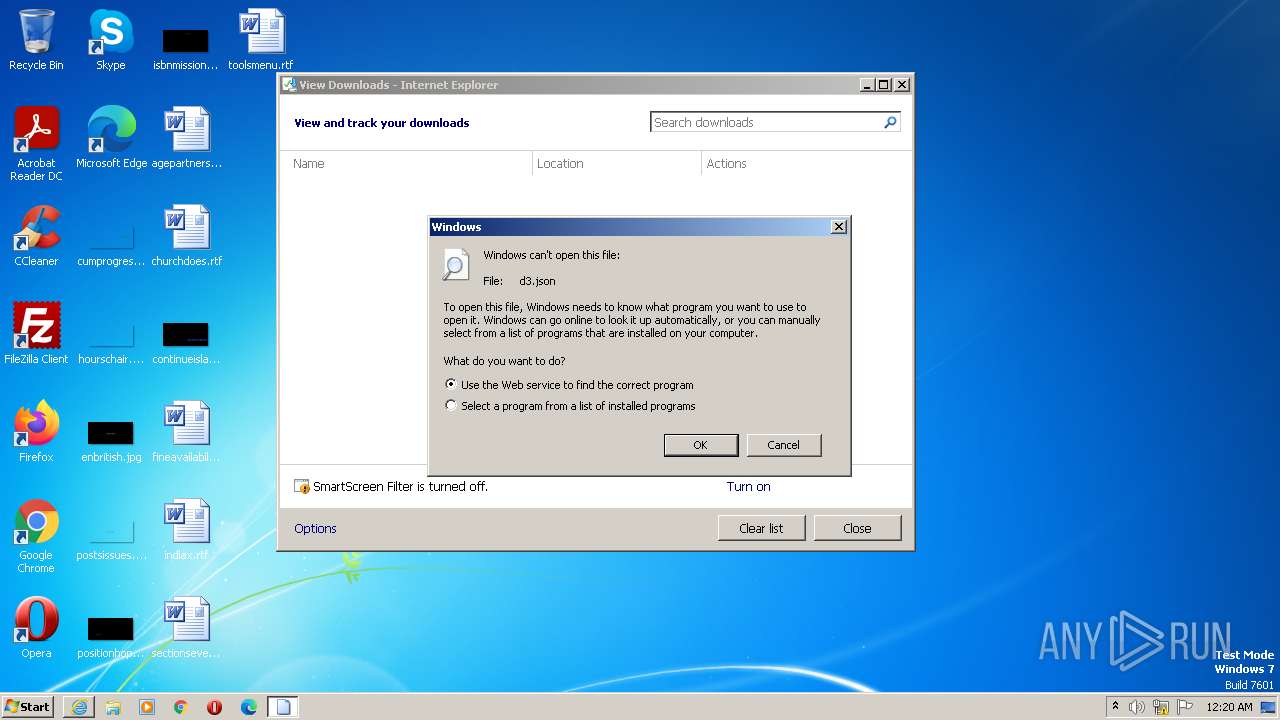The height and width of the screenshot is (720, 1280).
Task: Click OK in the Windows dialog
Action: (x=701, y=445)
